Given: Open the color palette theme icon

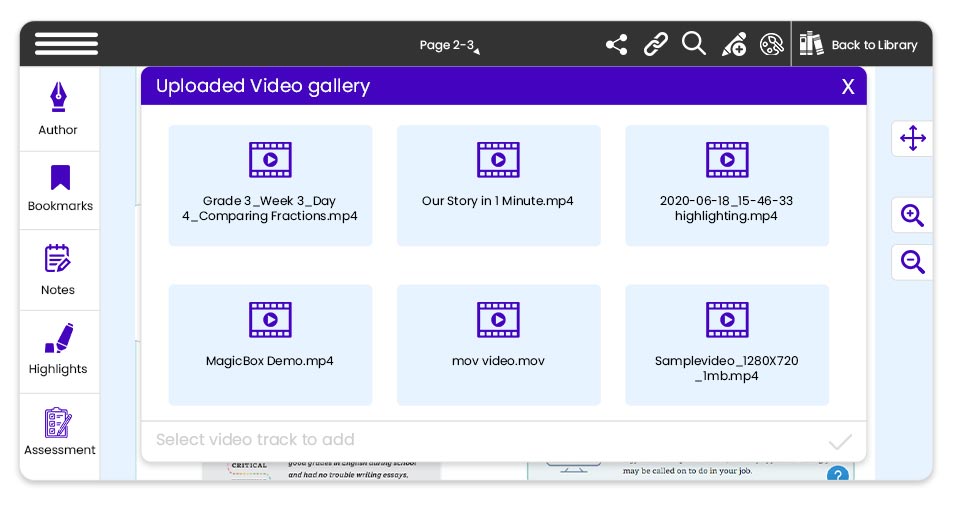Looking at the screenshot, I should pos(772,44).
